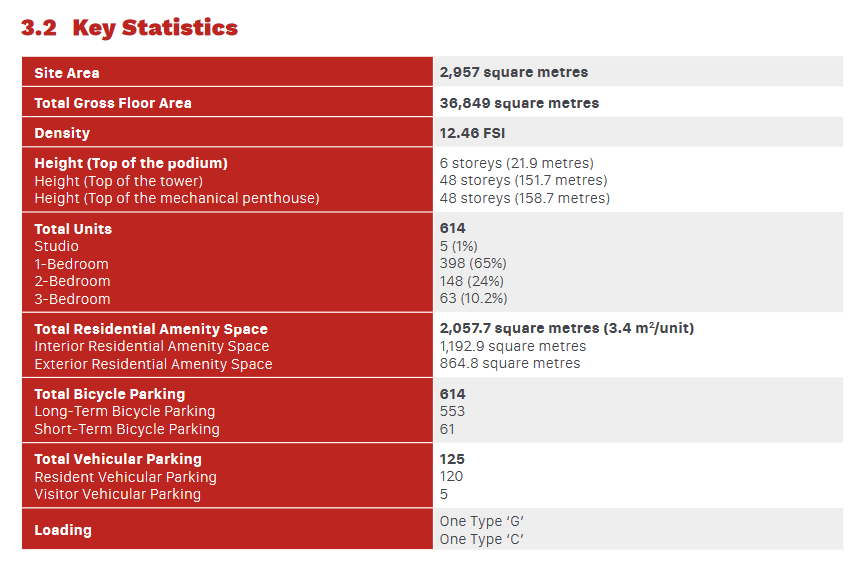The width and height of the screenshot is (853, 570).
Task: Click the Total Units label
Action: [x=73, y=229]
